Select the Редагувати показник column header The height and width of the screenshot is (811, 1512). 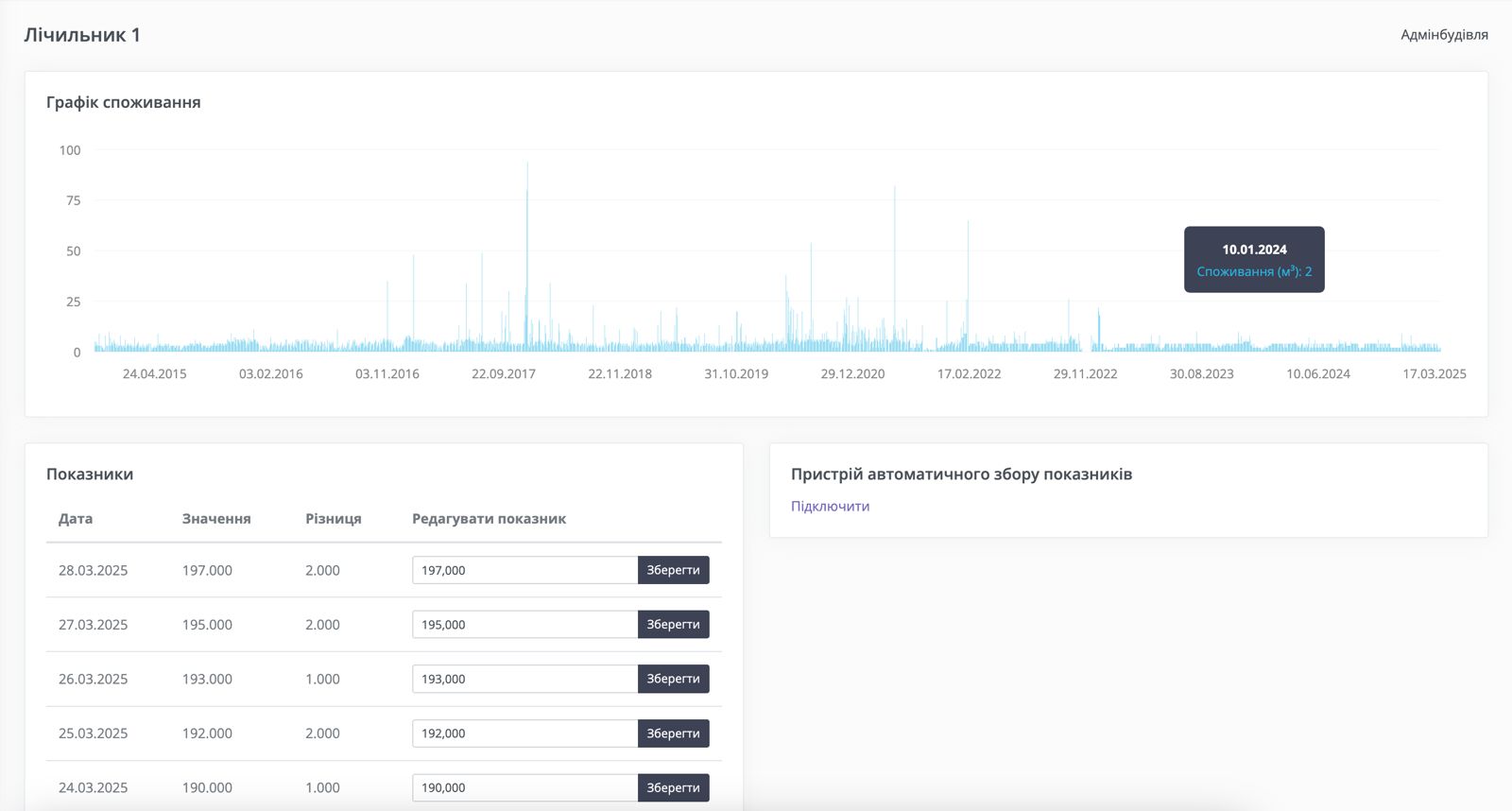pos(489,519)
